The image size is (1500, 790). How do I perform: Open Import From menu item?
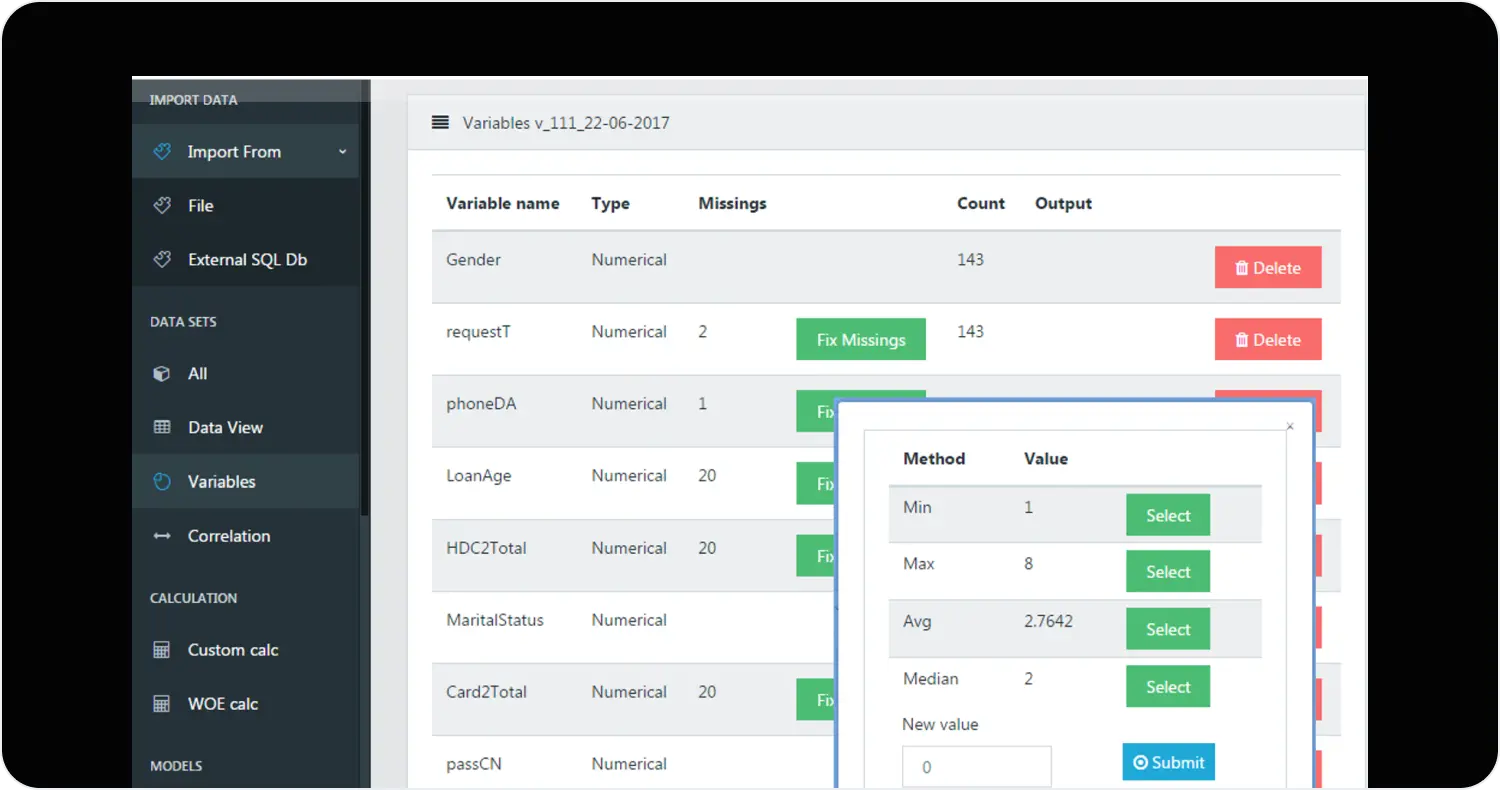click(245, 152)
